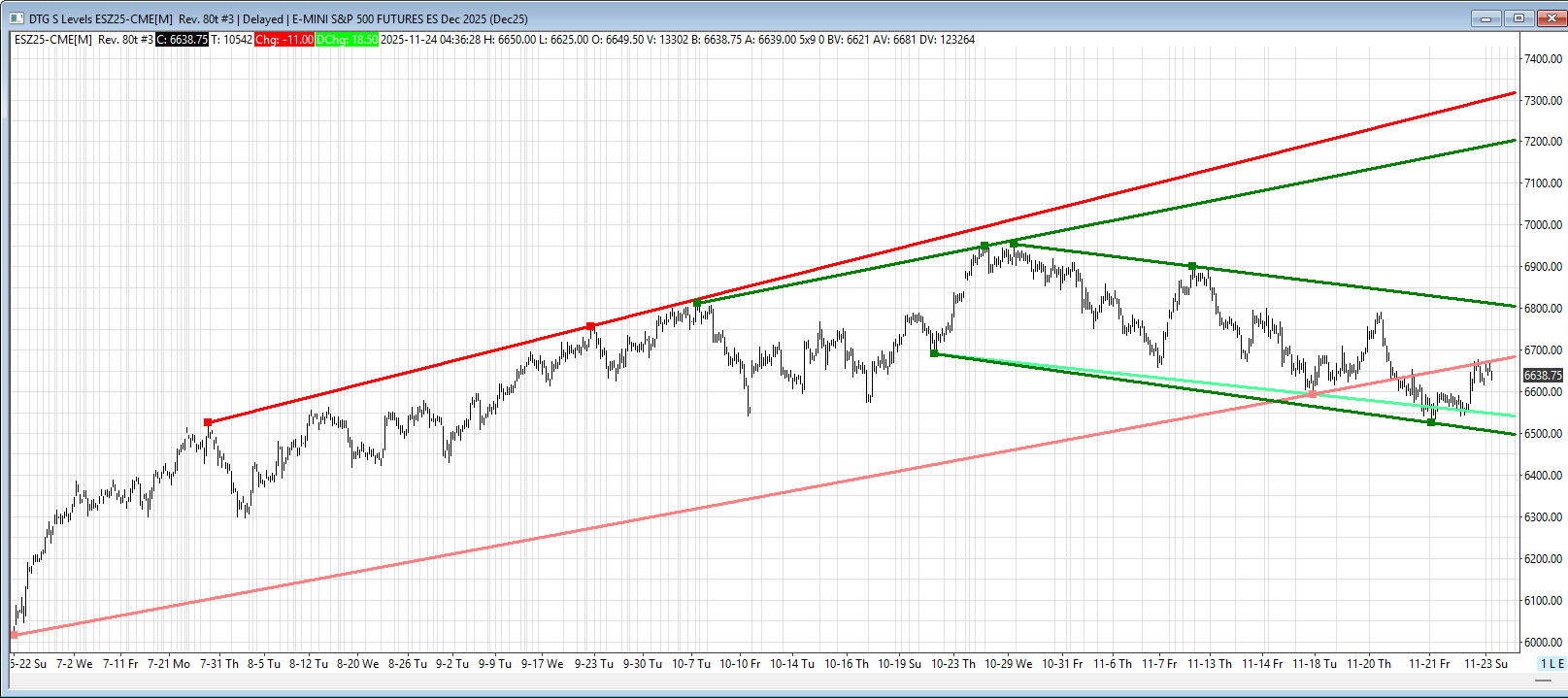This screenshot has width=1568, height=698.
Task: Select the green anchor at the 11-21 Fr low
Action: pyautogui.click(x=1431, y=422)
